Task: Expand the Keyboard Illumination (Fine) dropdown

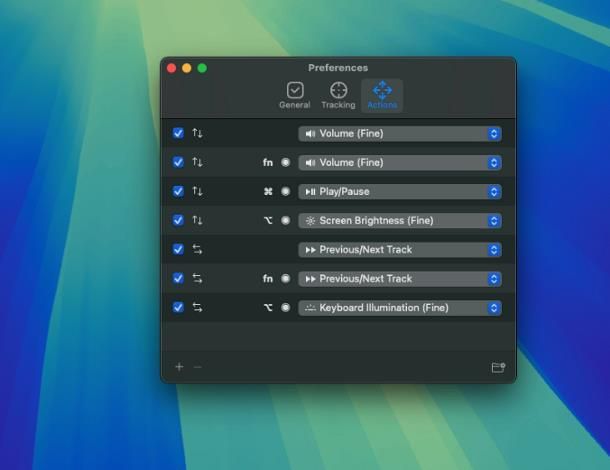Action: (400, 308)
